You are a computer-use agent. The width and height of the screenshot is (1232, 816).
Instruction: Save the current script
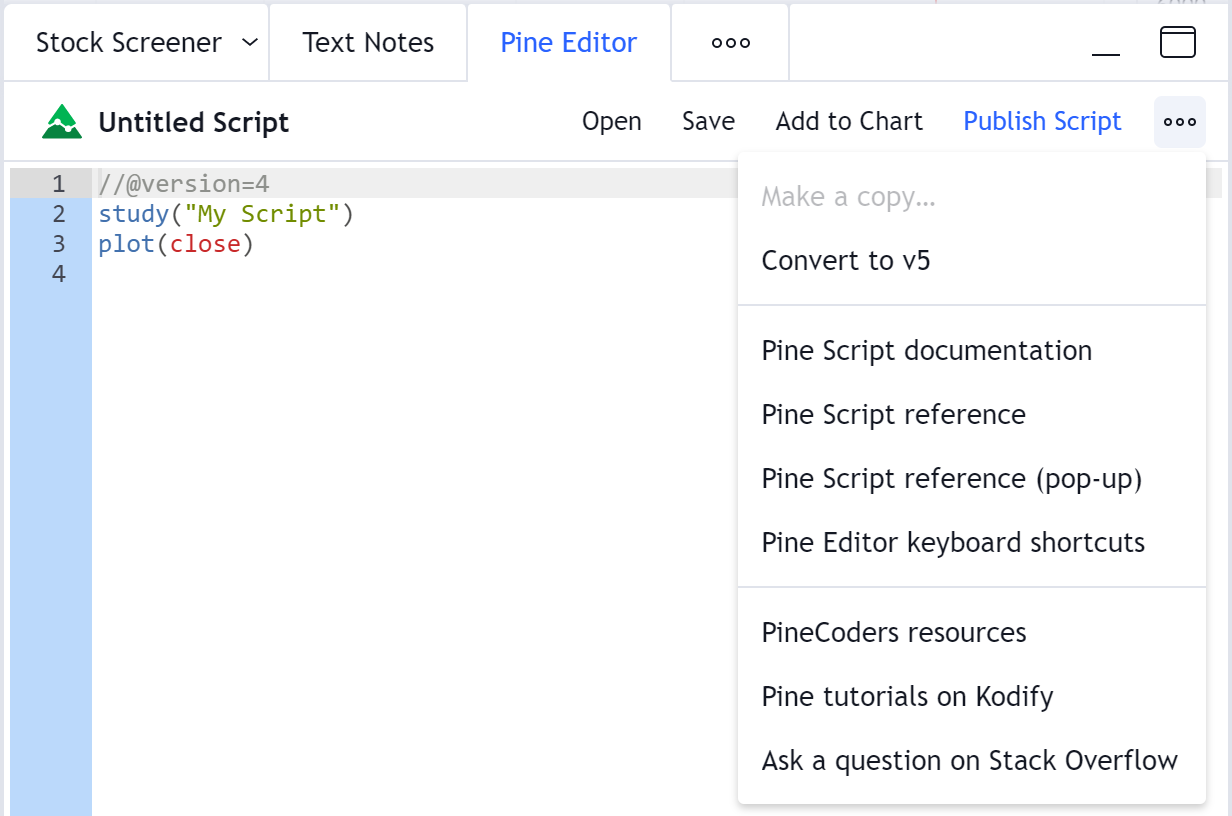[708, 122]
